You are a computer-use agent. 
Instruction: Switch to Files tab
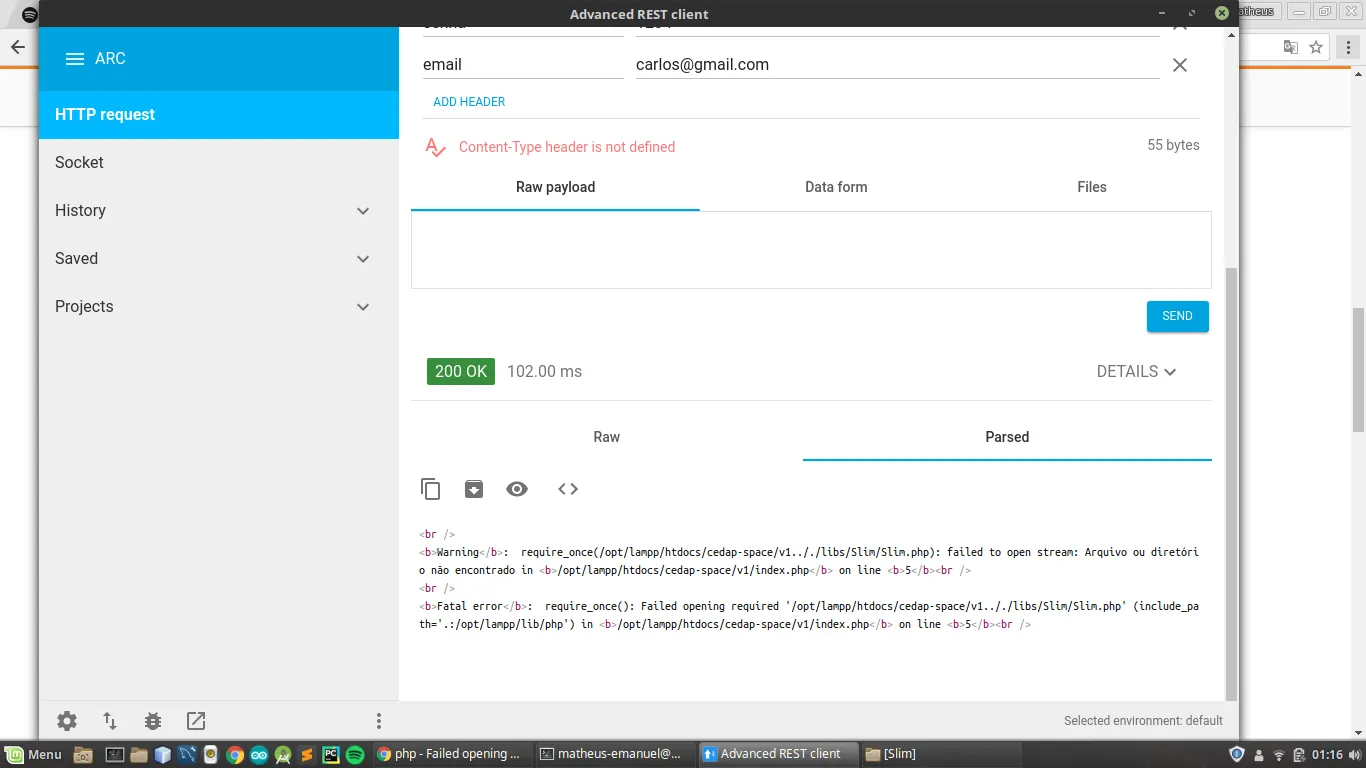1092,187
